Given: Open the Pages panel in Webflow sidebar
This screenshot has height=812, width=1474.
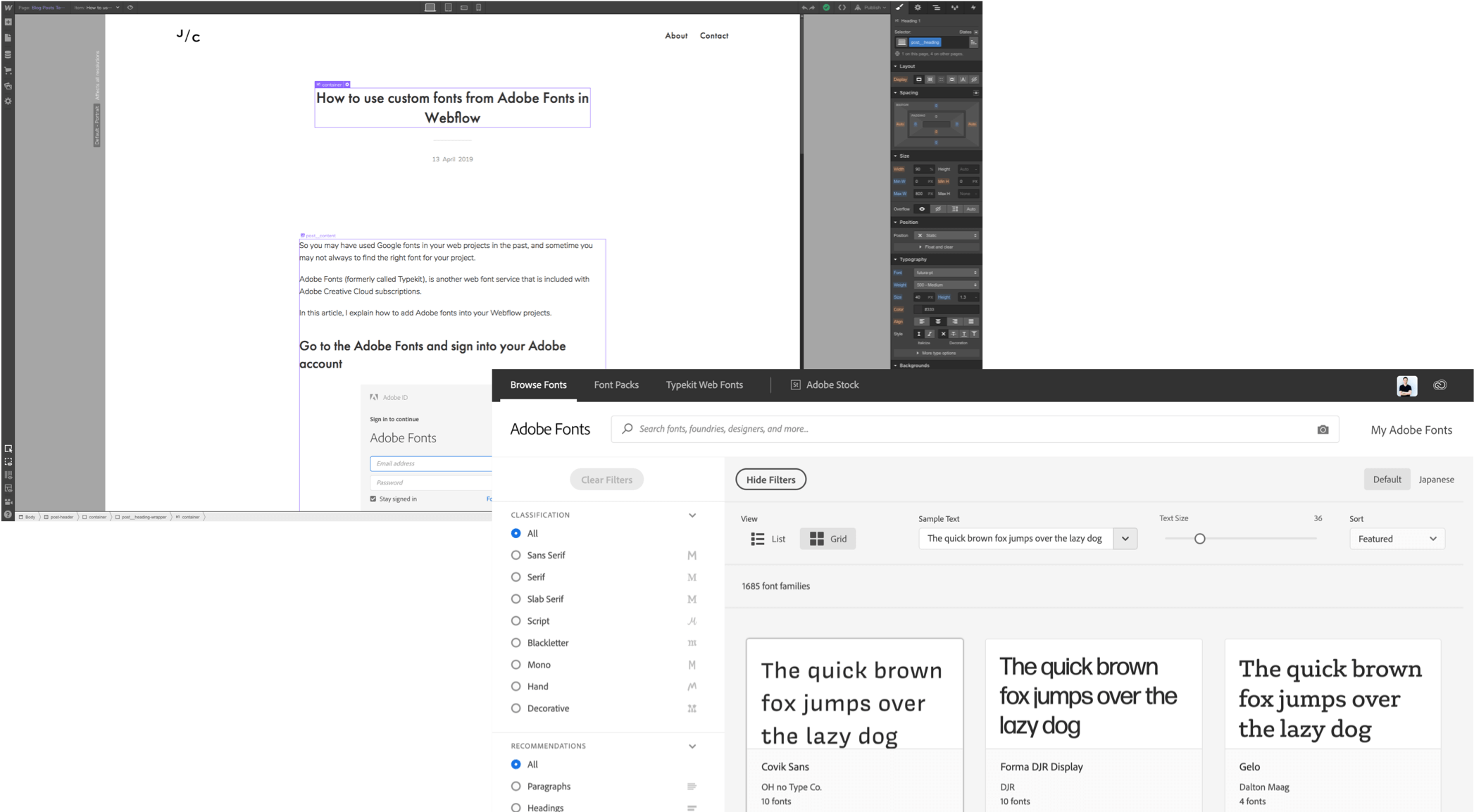Looking at the screenshot, I should click(x=8, y=38).
